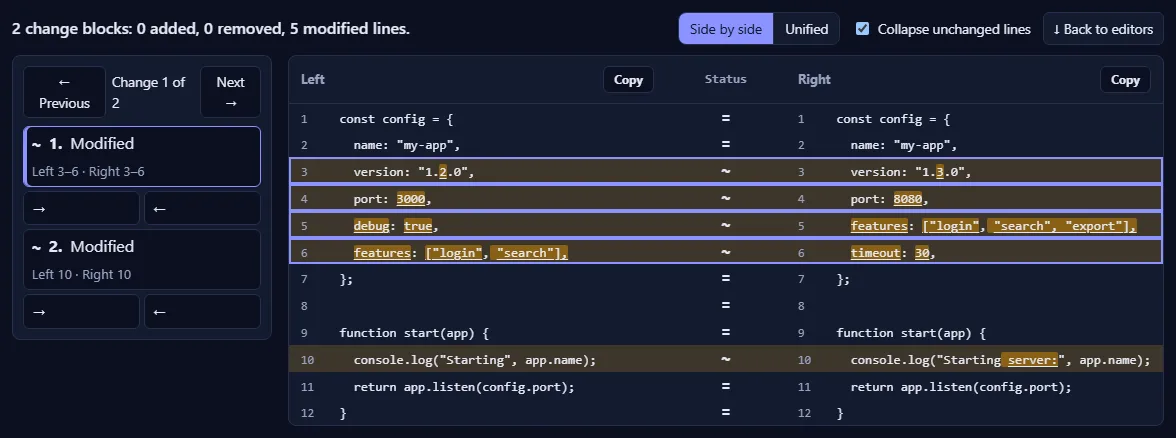Click right line function start(app) {
Viewport: 1176px width, 438px height.
[x=911, y=332]
